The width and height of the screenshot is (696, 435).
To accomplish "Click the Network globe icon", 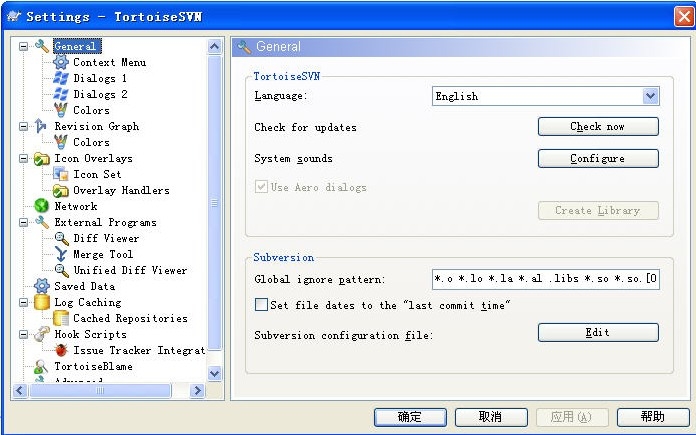I will pos(42,206).
